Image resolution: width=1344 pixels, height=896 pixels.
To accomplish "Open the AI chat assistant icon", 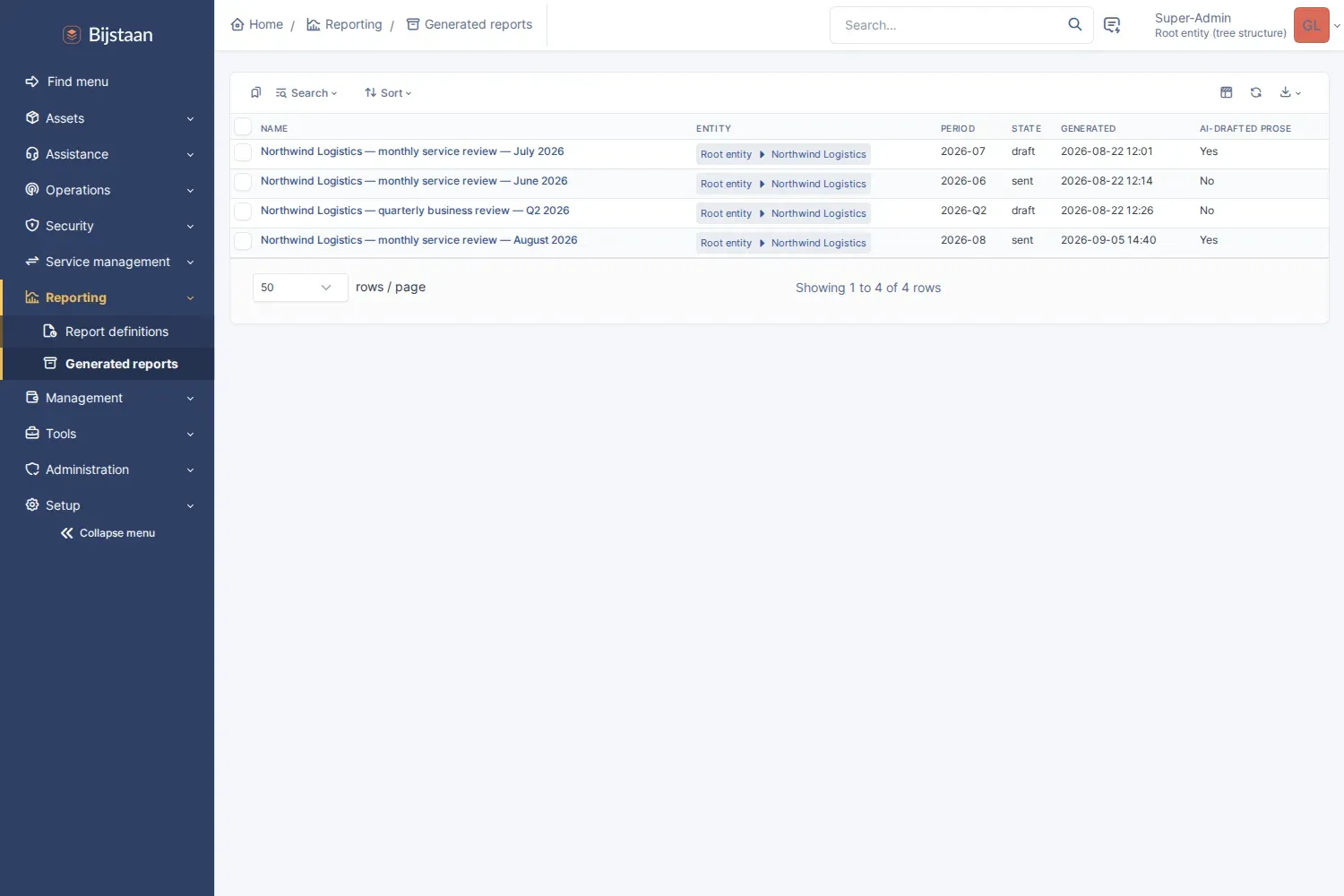I will [x=1112, y=25].
